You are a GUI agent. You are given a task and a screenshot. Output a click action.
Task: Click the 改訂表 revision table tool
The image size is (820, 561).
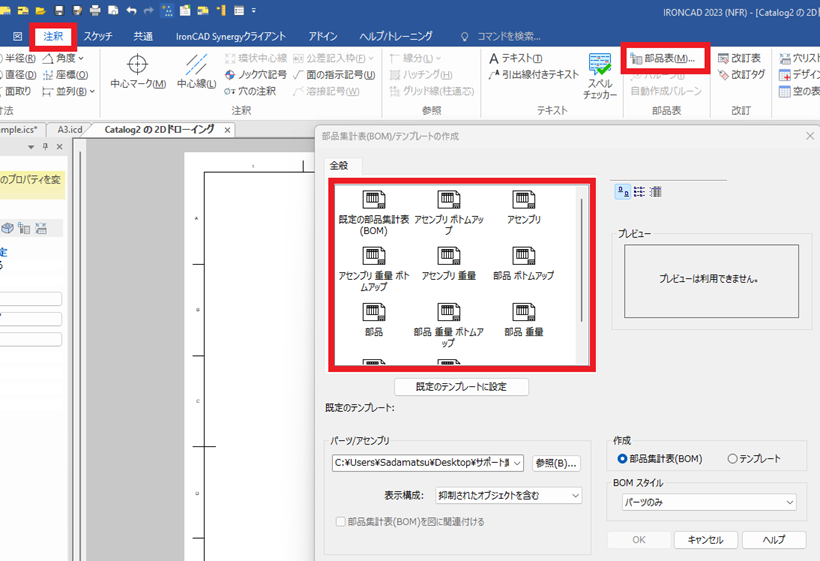pyautogui.click(x=739, y=58)
